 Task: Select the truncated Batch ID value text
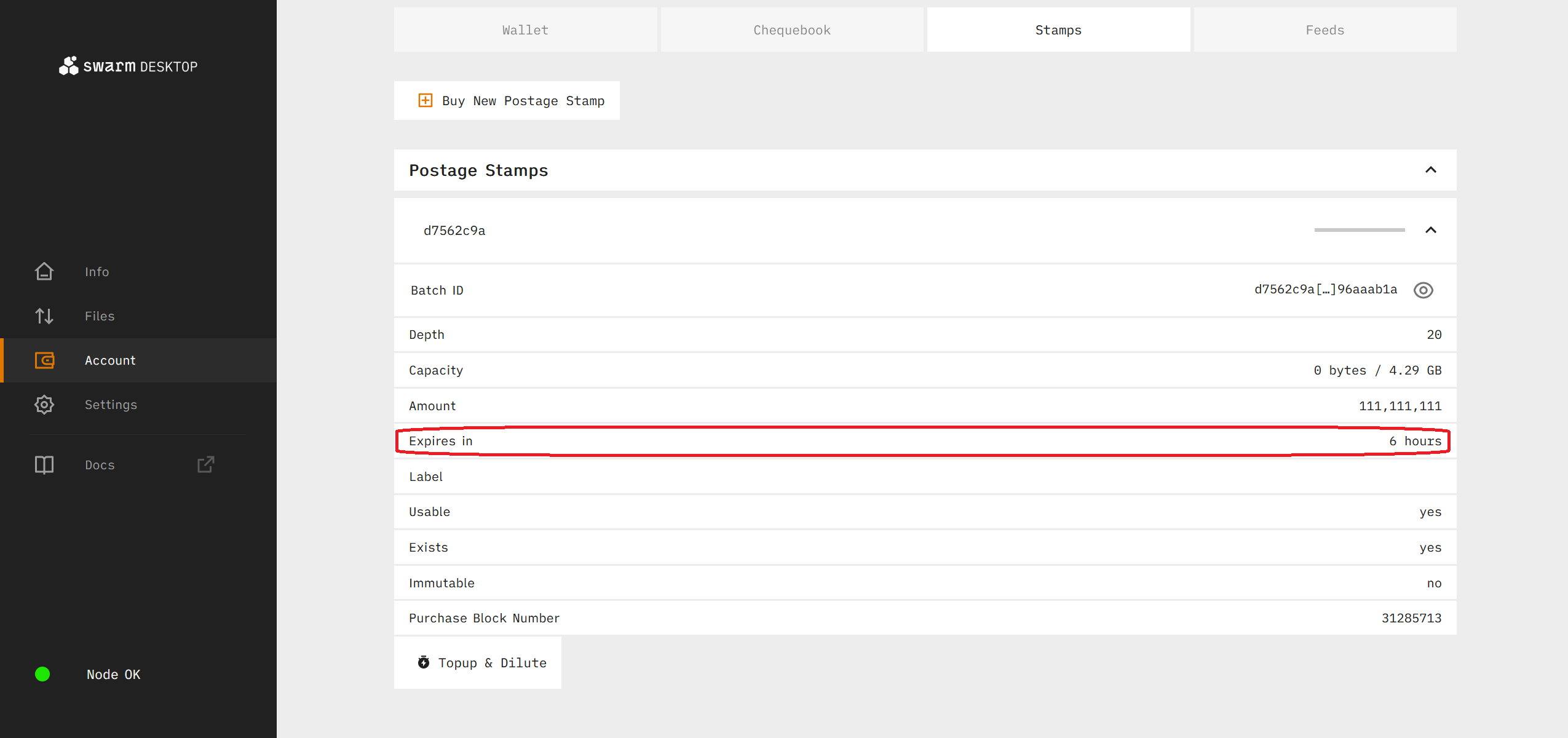[x=1325, y=290]
